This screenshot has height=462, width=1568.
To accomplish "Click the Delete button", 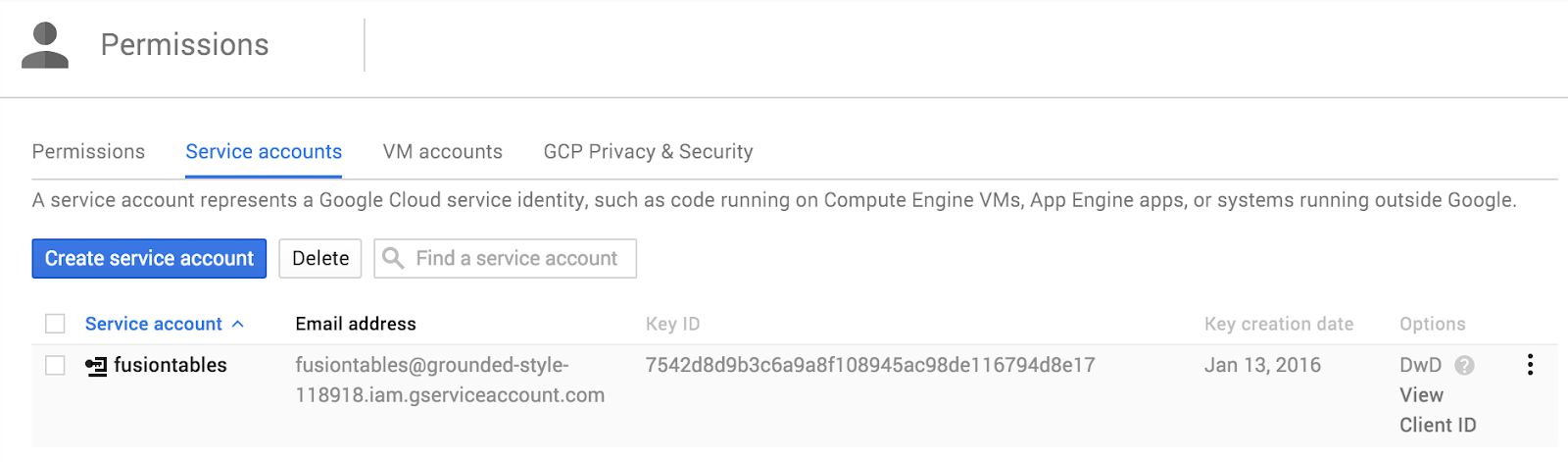I will click(320, 258).
